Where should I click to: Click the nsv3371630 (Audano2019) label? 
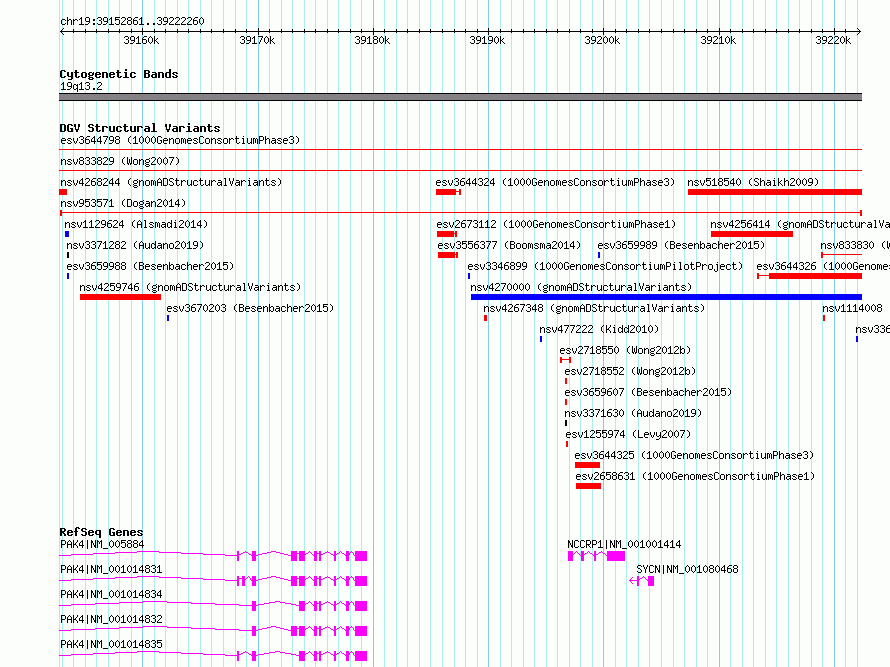(633, 413)
